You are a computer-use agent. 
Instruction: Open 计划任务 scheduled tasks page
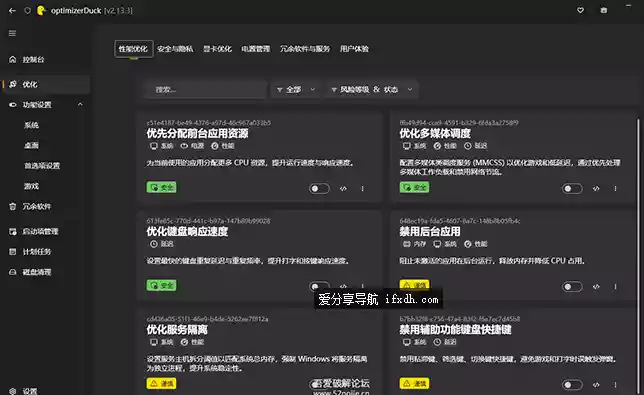[45, 252]
